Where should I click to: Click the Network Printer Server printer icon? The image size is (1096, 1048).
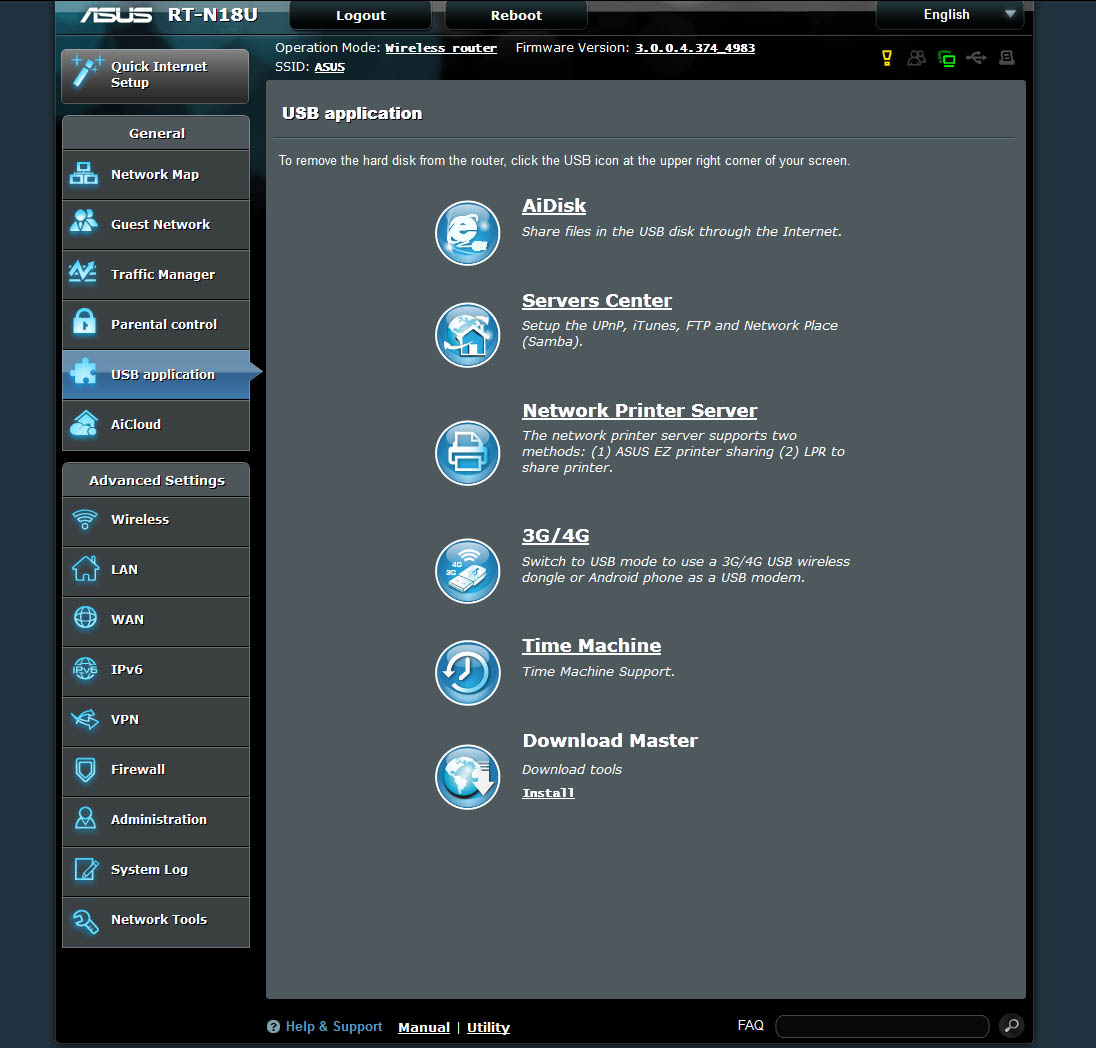tap(467, 453)
